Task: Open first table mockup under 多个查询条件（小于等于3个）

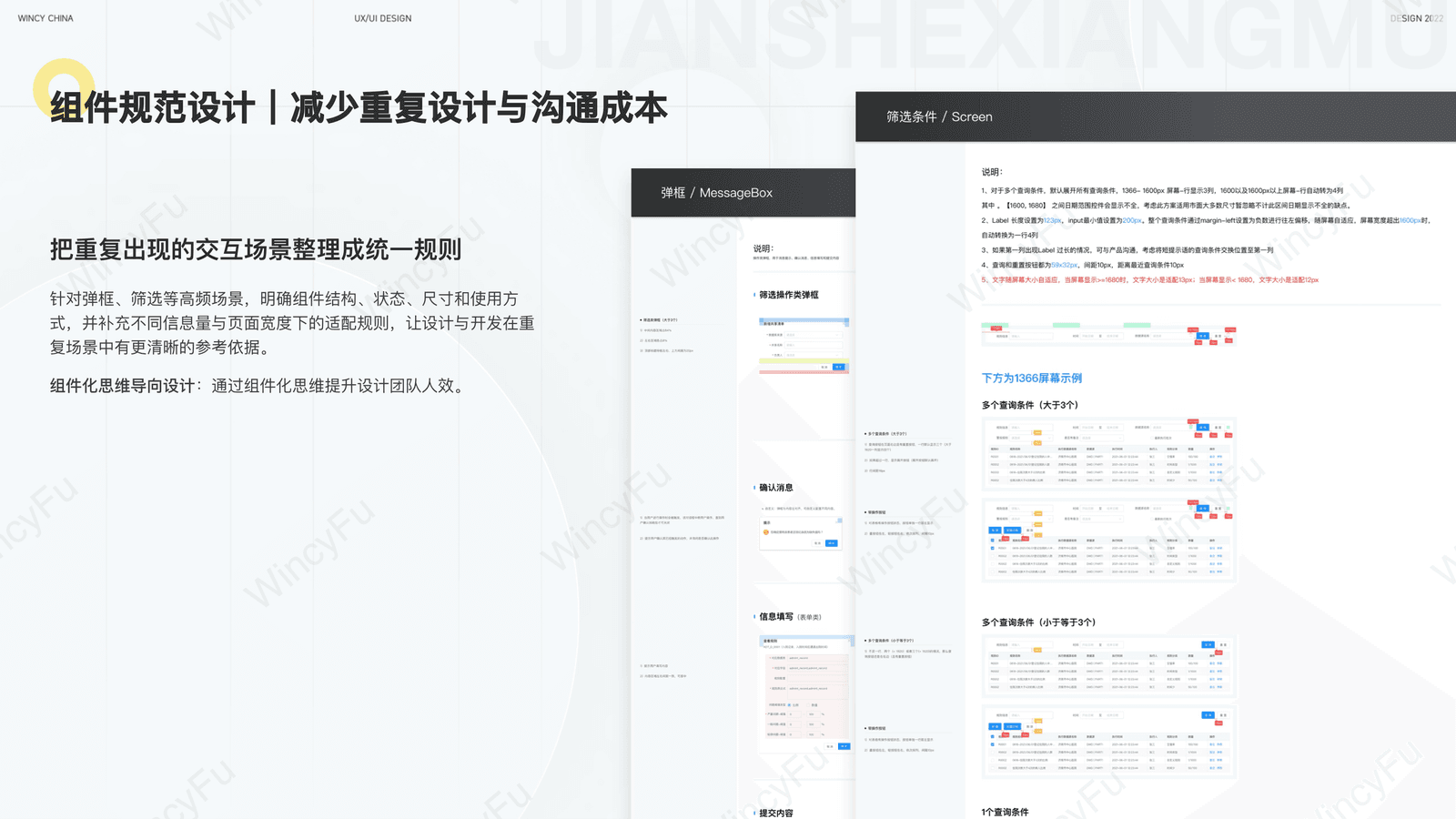Action: click(x=1108, y=666)
